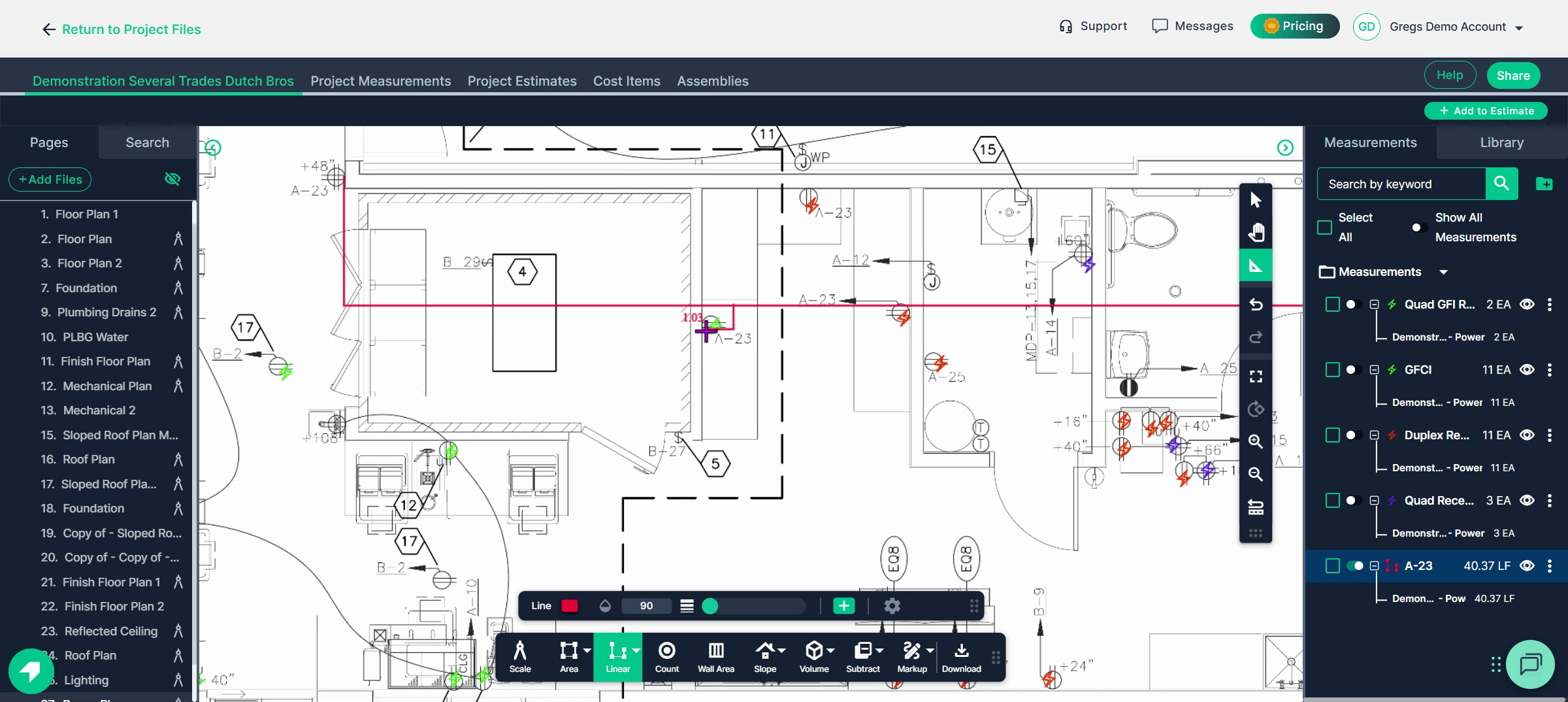1568x702 pixels.
Task: Open Gregs Demo Account dropdown menu
Action: [1519, 27]
